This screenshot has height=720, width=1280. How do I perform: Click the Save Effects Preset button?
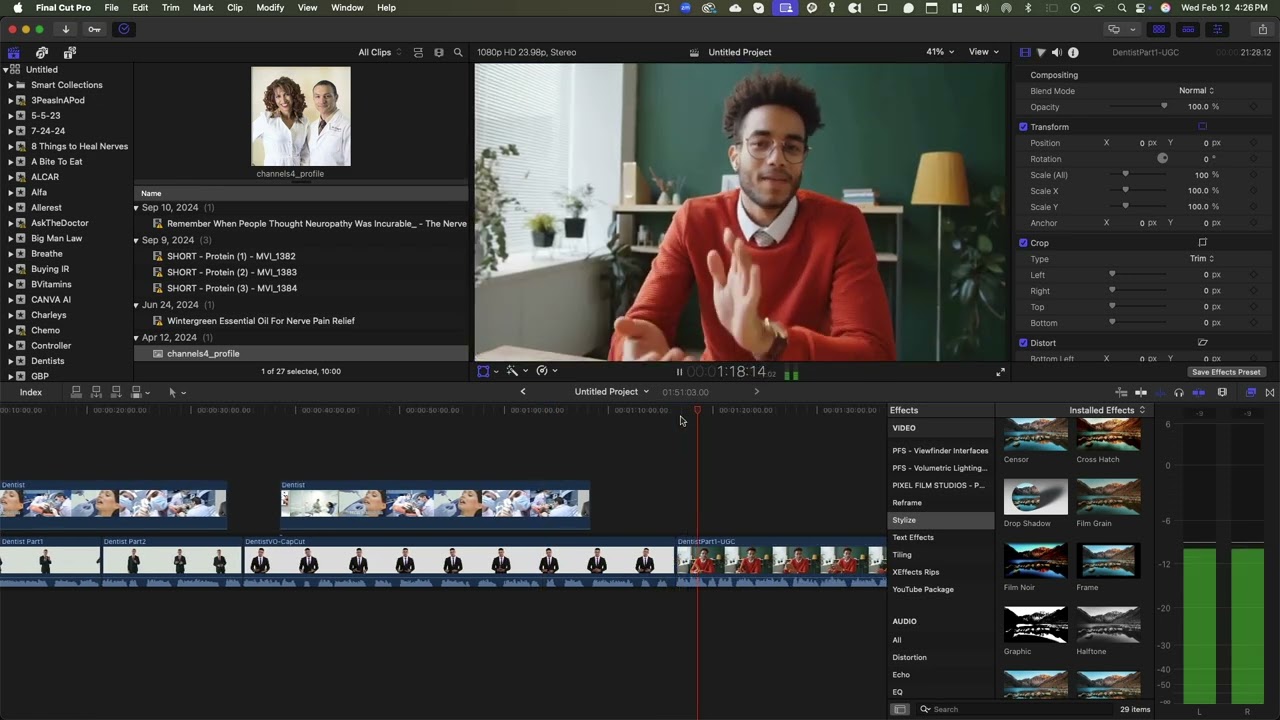click(1226, 372)
